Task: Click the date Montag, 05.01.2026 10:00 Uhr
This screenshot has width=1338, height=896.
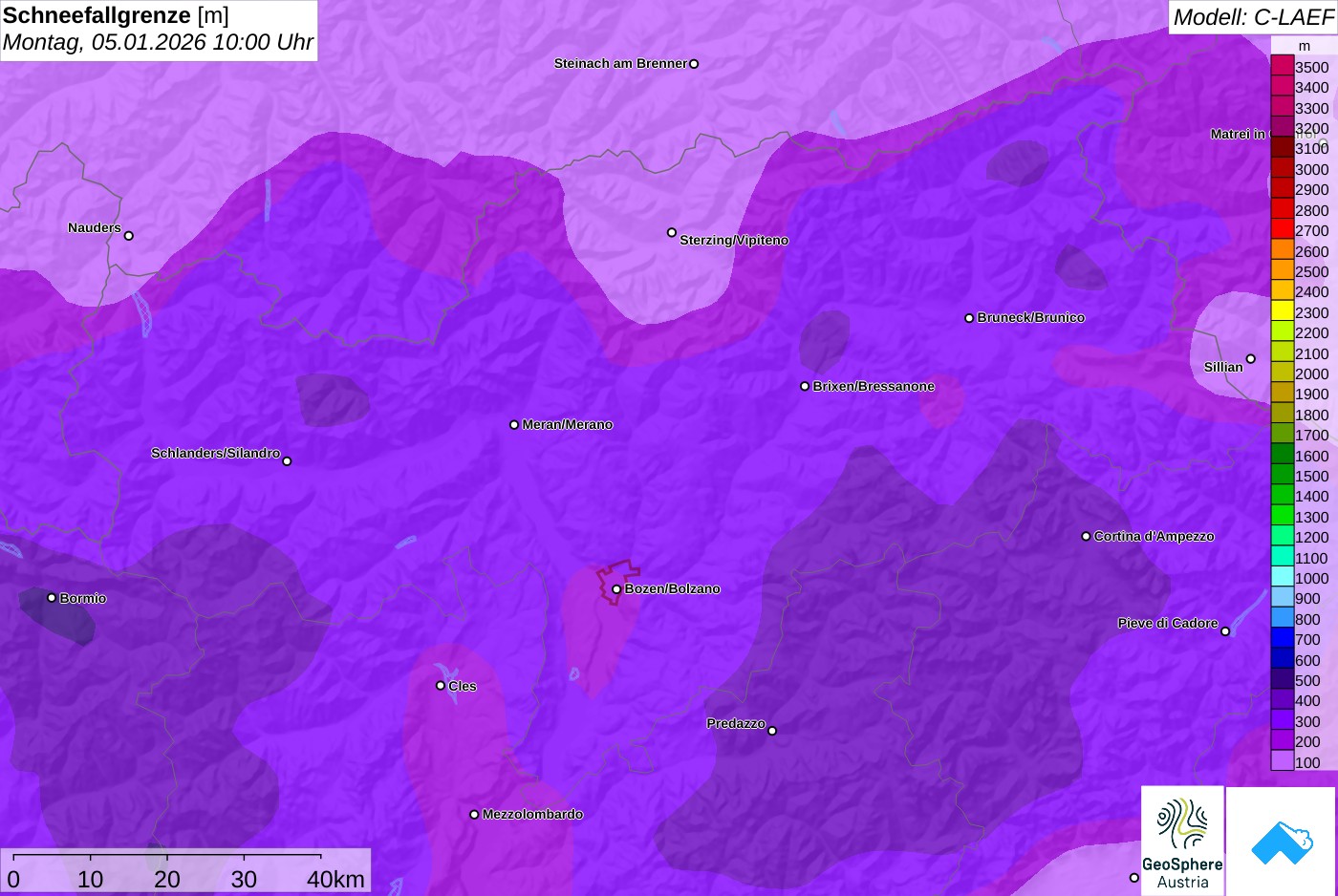Action: click(158, 42)
